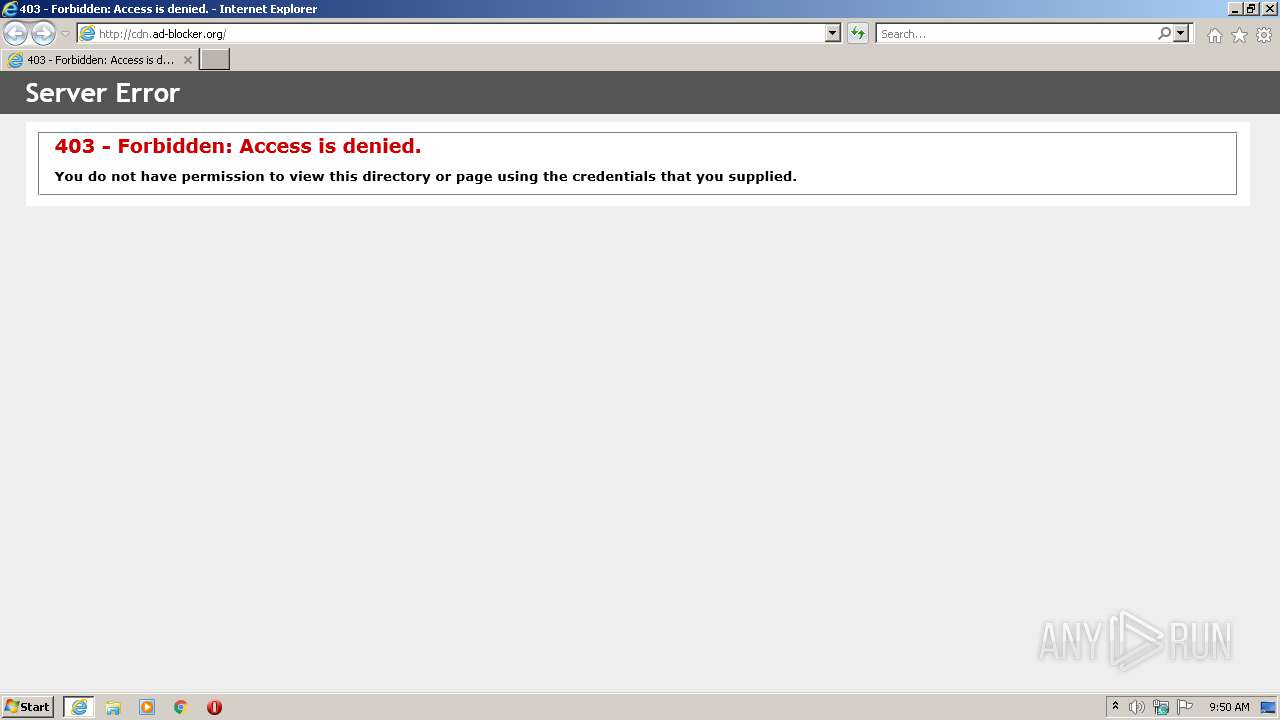The width and height of the screenshot is (1280, 720).
Task: Open the Tools gear icon
Action: point(1264,35)
